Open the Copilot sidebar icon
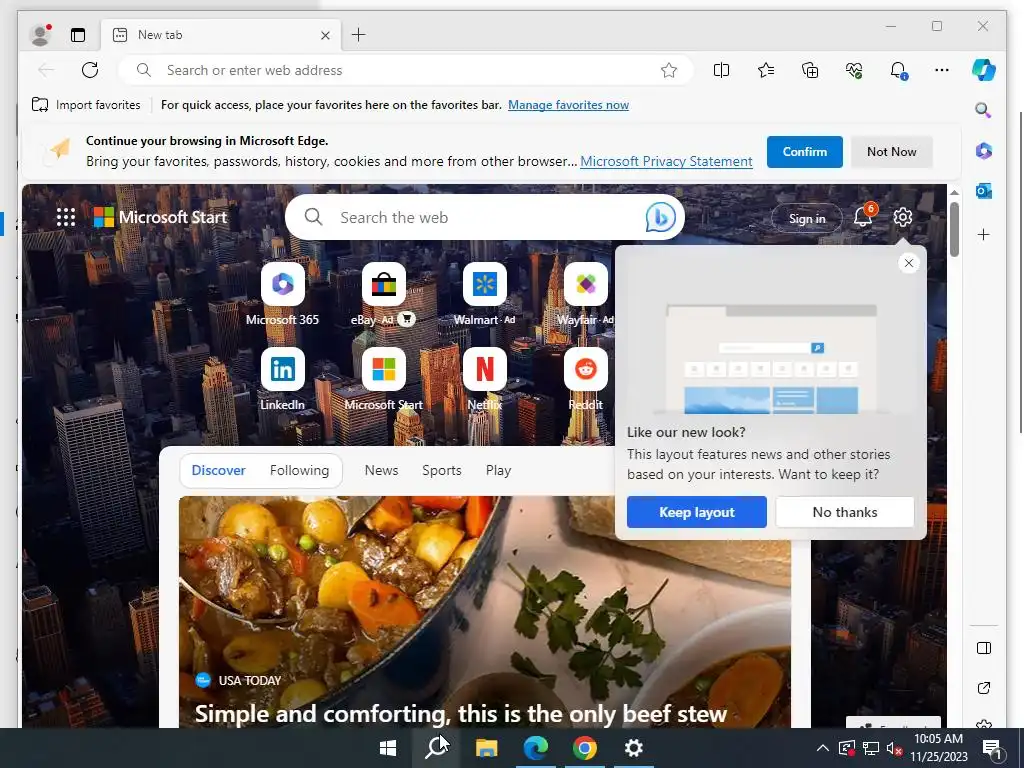 (x=984, y=70)
